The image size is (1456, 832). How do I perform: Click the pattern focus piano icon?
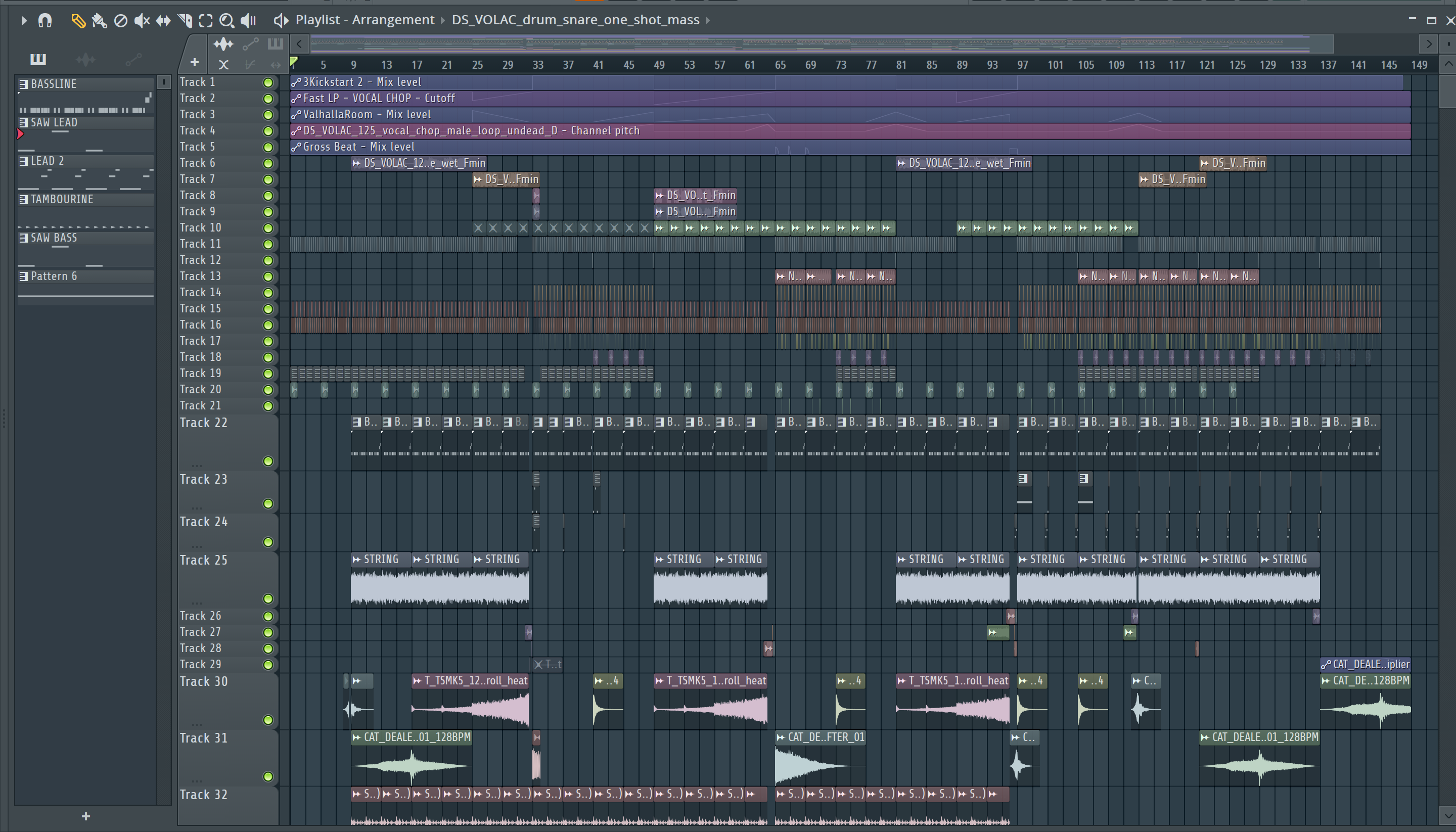[276, 44]
